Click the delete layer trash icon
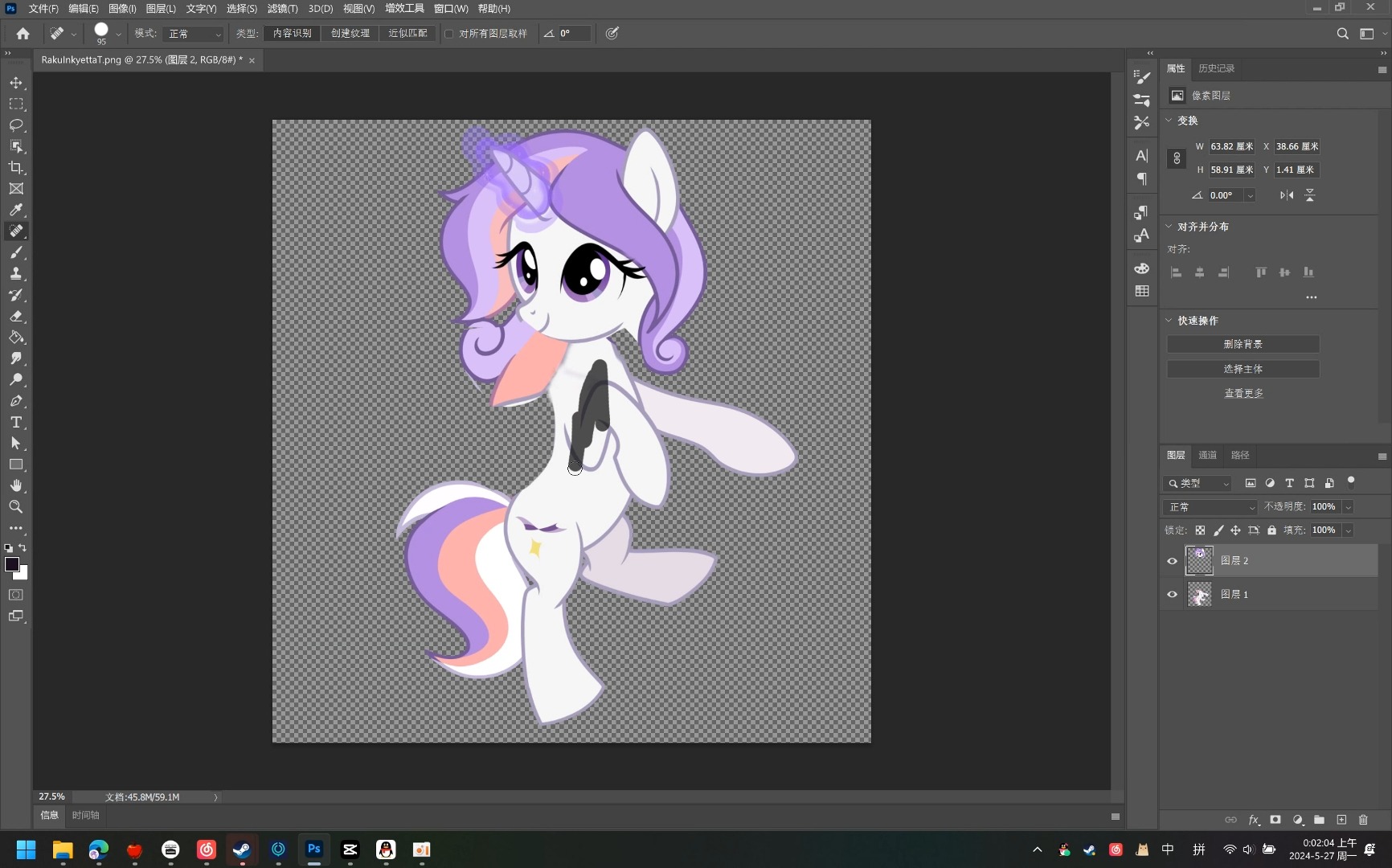Image resolution: width=1392 pixels, height=868 pixels. (x=1363, y=820)
